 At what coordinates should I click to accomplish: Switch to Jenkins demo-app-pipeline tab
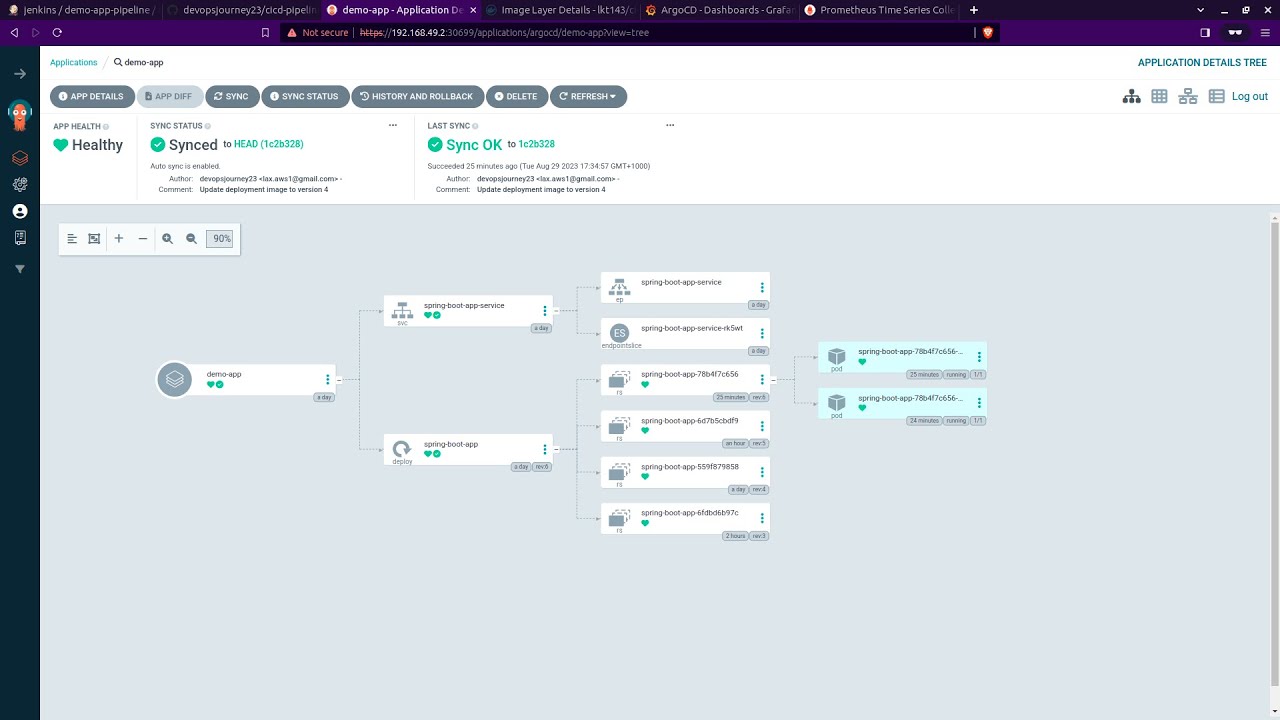point(80,10)
